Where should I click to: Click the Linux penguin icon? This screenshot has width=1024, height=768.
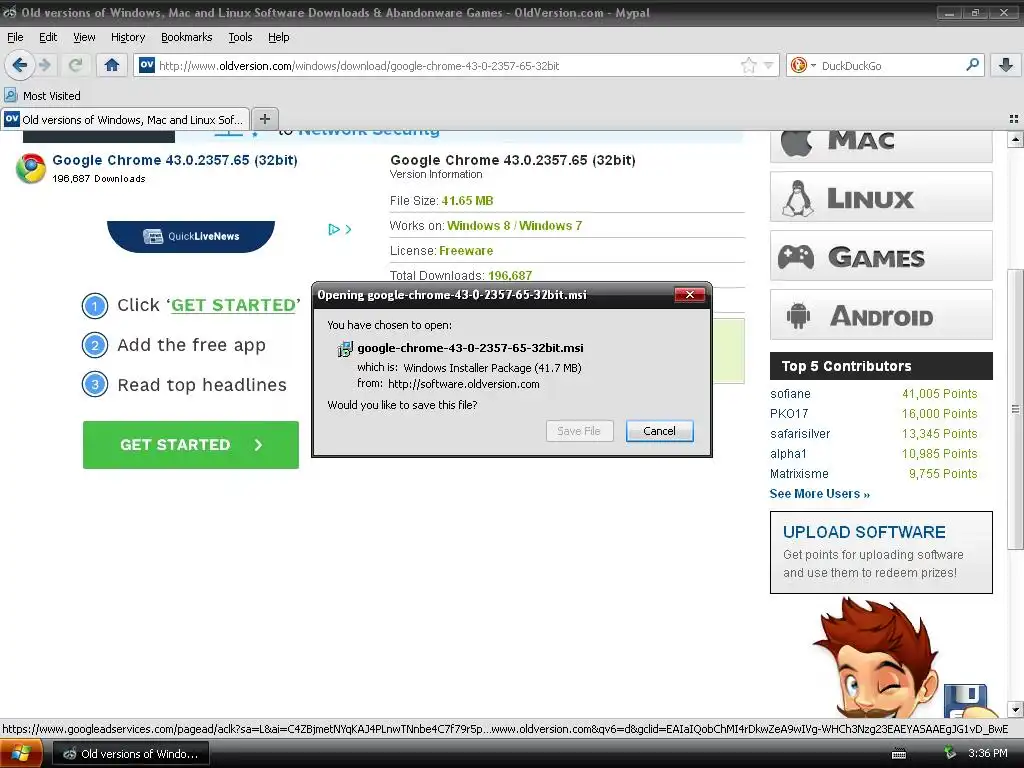pyautogui.click(x=797, y=198)
